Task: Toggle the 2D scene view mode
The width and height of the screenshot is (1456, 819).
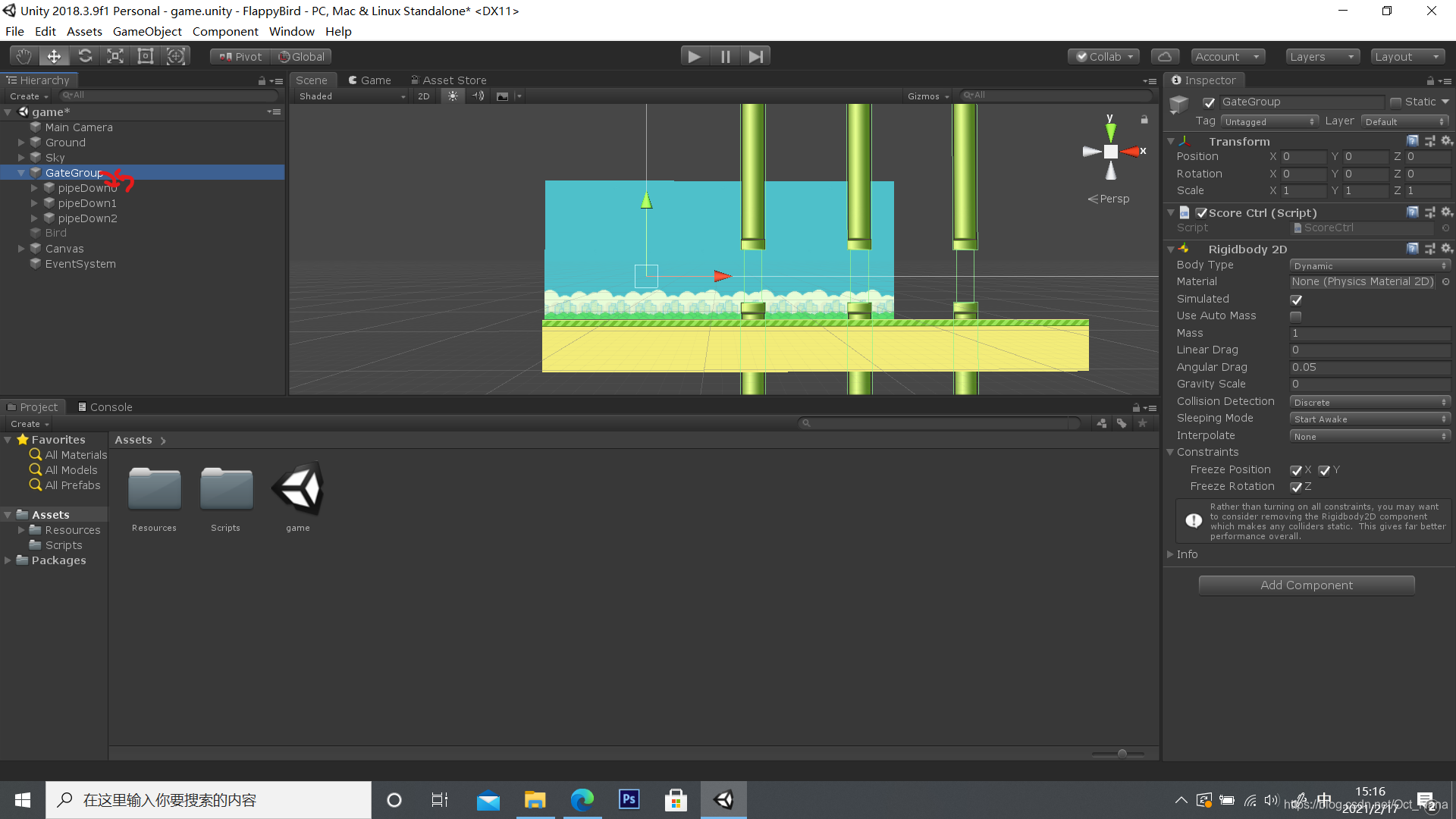Action: coord(424,96)
